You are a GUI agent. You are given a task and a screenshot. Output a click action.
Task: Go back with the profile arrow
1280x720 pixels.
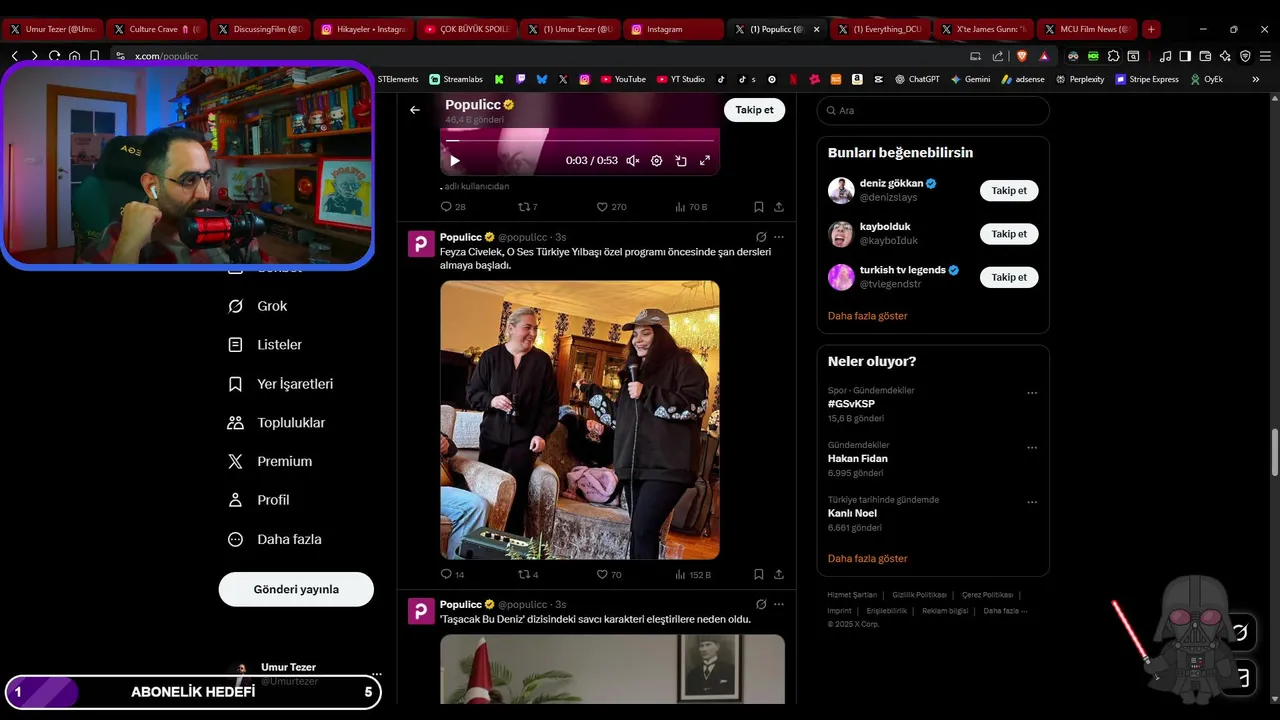click(x=415, y=110)
